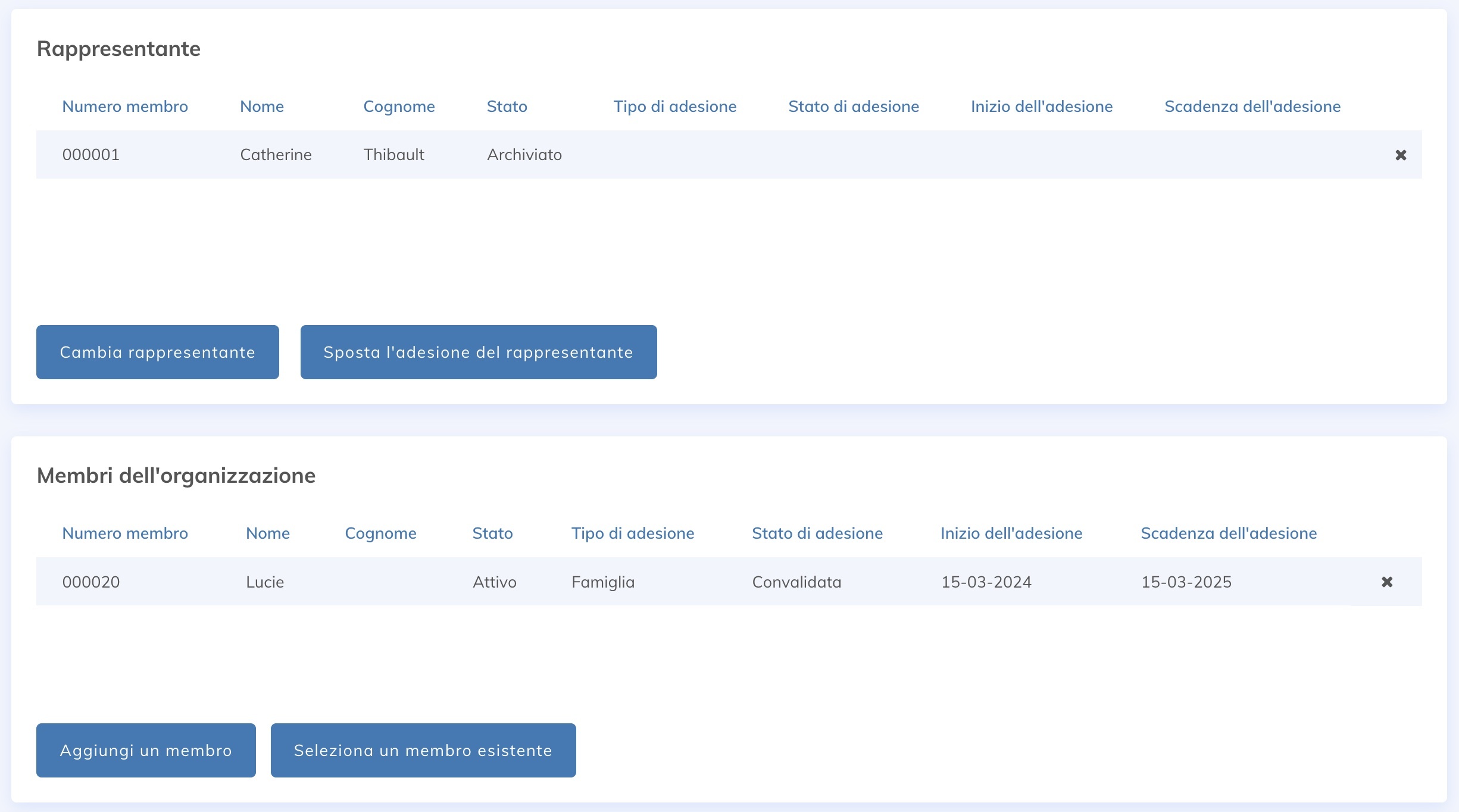Viewport: 1459px width, 812px height.
Task: Sort members table by Nome column
Action: pos(267,533)
